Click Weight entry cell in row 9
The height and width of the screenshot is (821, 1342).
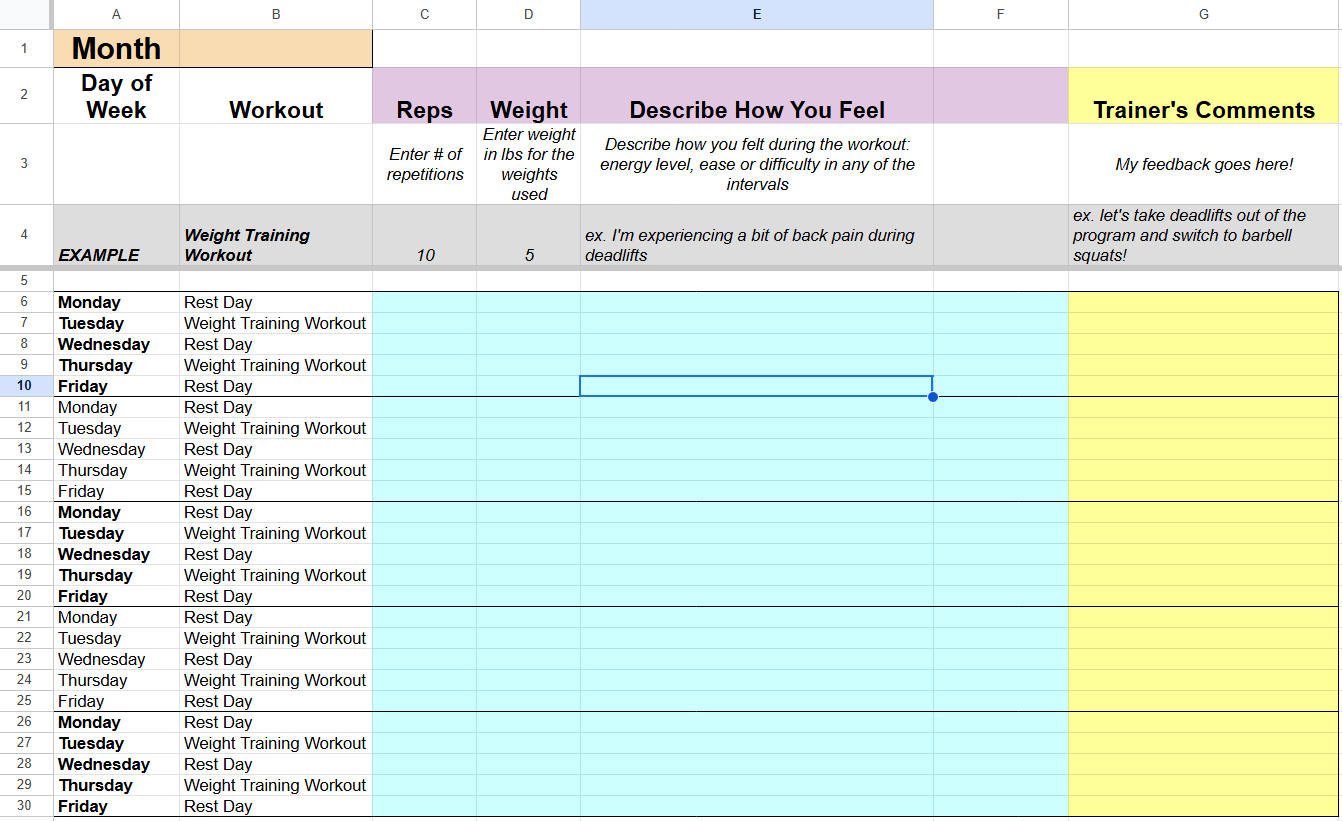click(529, 365)
